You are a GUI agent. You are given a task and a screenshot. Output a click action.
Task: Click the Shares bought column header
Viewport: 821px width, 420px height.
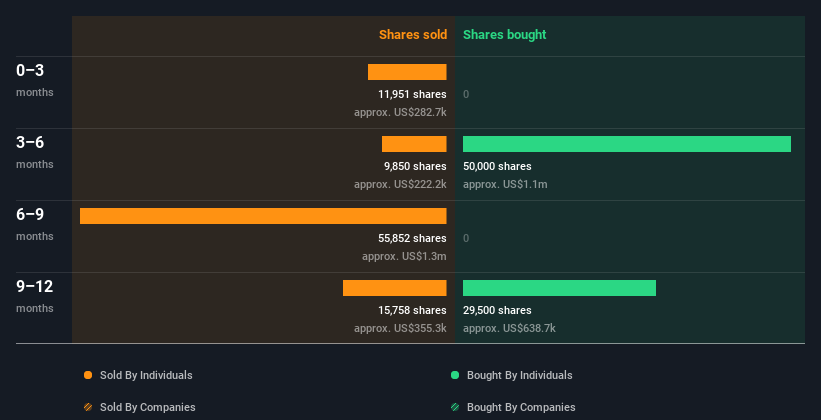coord(505,35)
